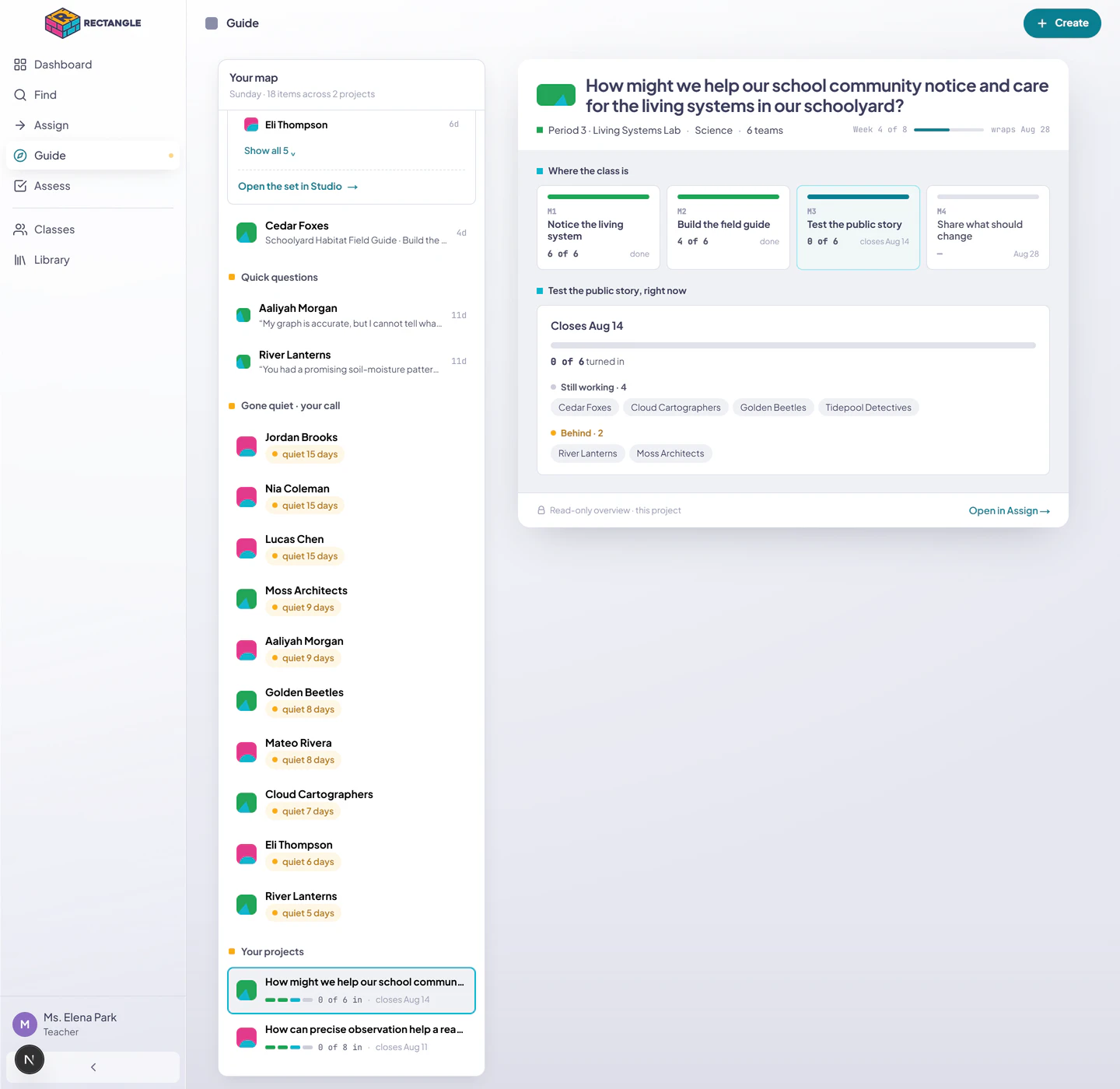Image resolution: width=1120 pixels, height=1089 pixels.
Task: Open Eli Thompson row dated 6d
Action: coord(352,124)
